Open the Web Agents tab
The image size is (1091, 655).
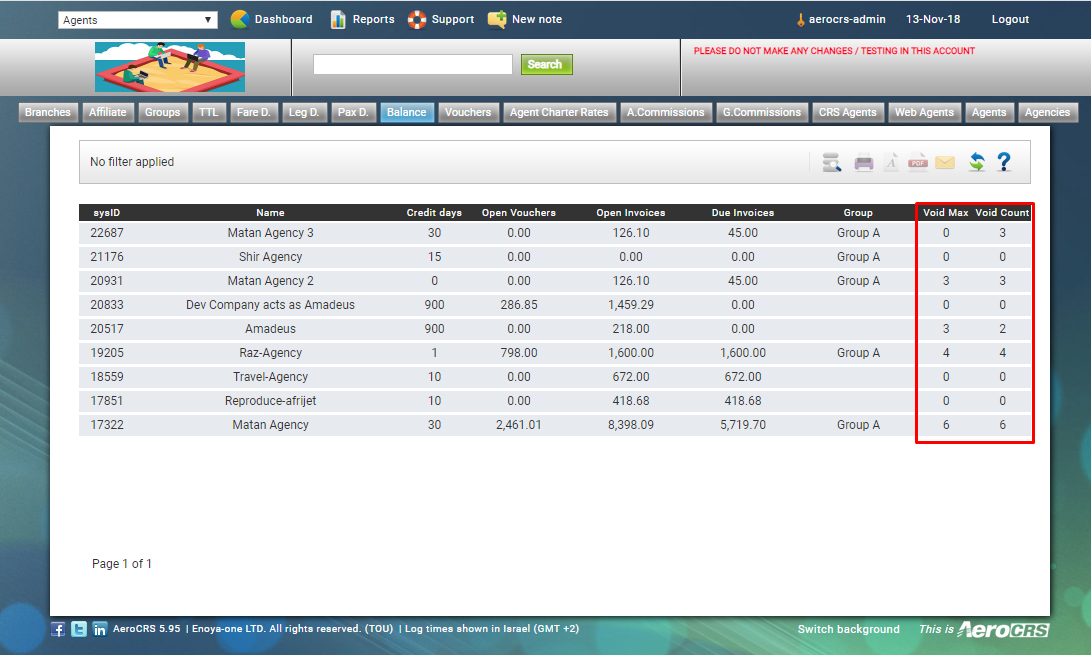coord(925,113)
